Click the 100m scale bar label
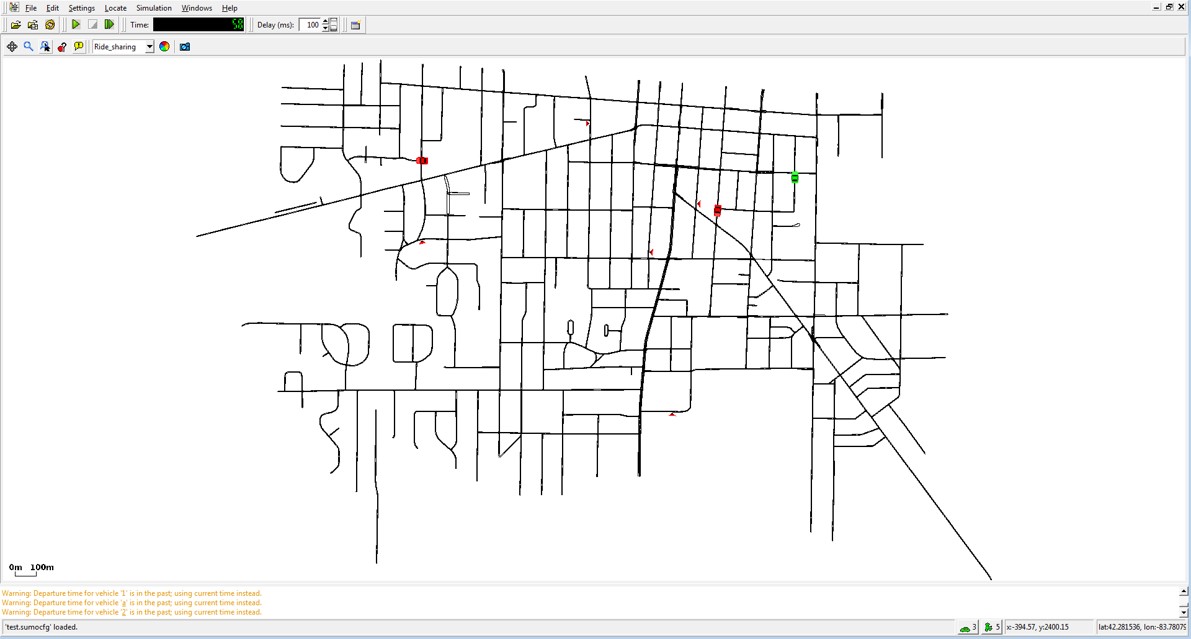The width and height of the screenshot is (1191, 639). [x=42, y=567]
